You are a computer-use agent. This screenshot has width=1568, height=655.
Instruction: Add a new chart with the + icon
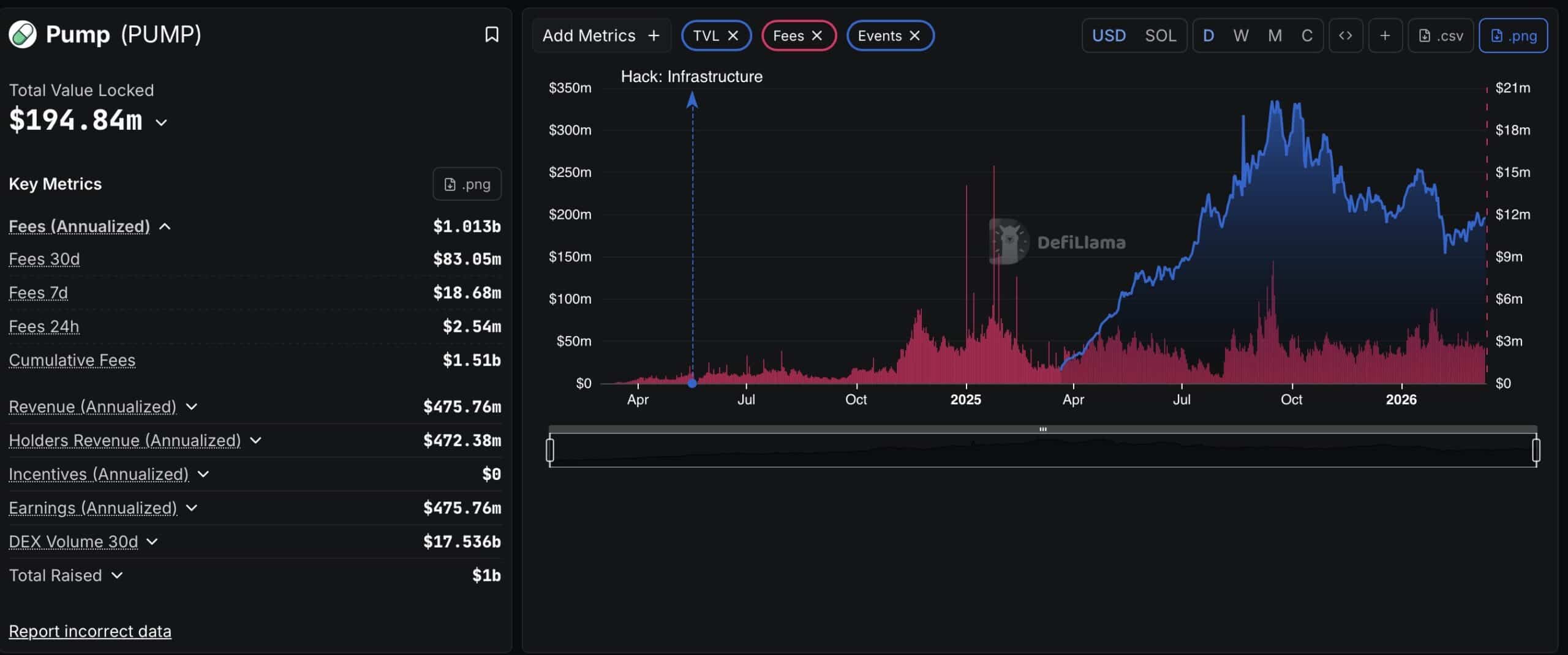pos(1386,35)
